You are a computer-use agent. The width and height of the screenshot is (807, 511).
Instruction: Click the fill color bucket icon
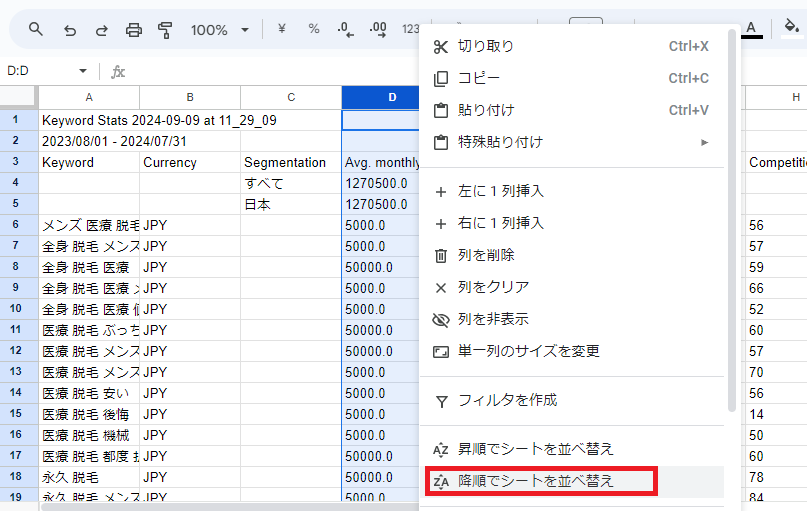coord(791,30)
